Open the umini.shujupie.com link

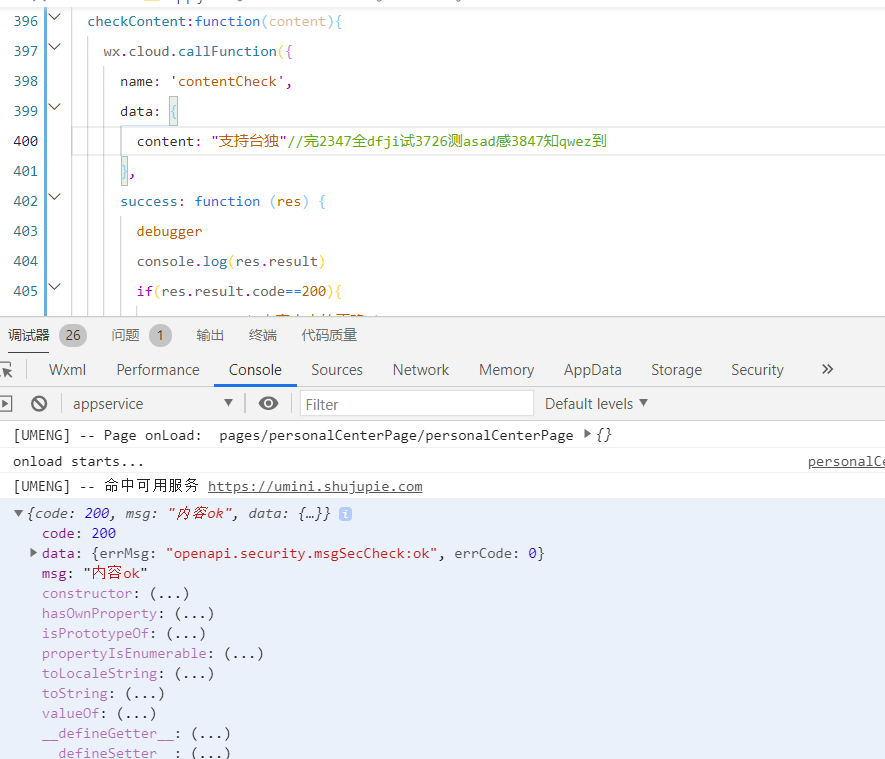coord(315,486)
